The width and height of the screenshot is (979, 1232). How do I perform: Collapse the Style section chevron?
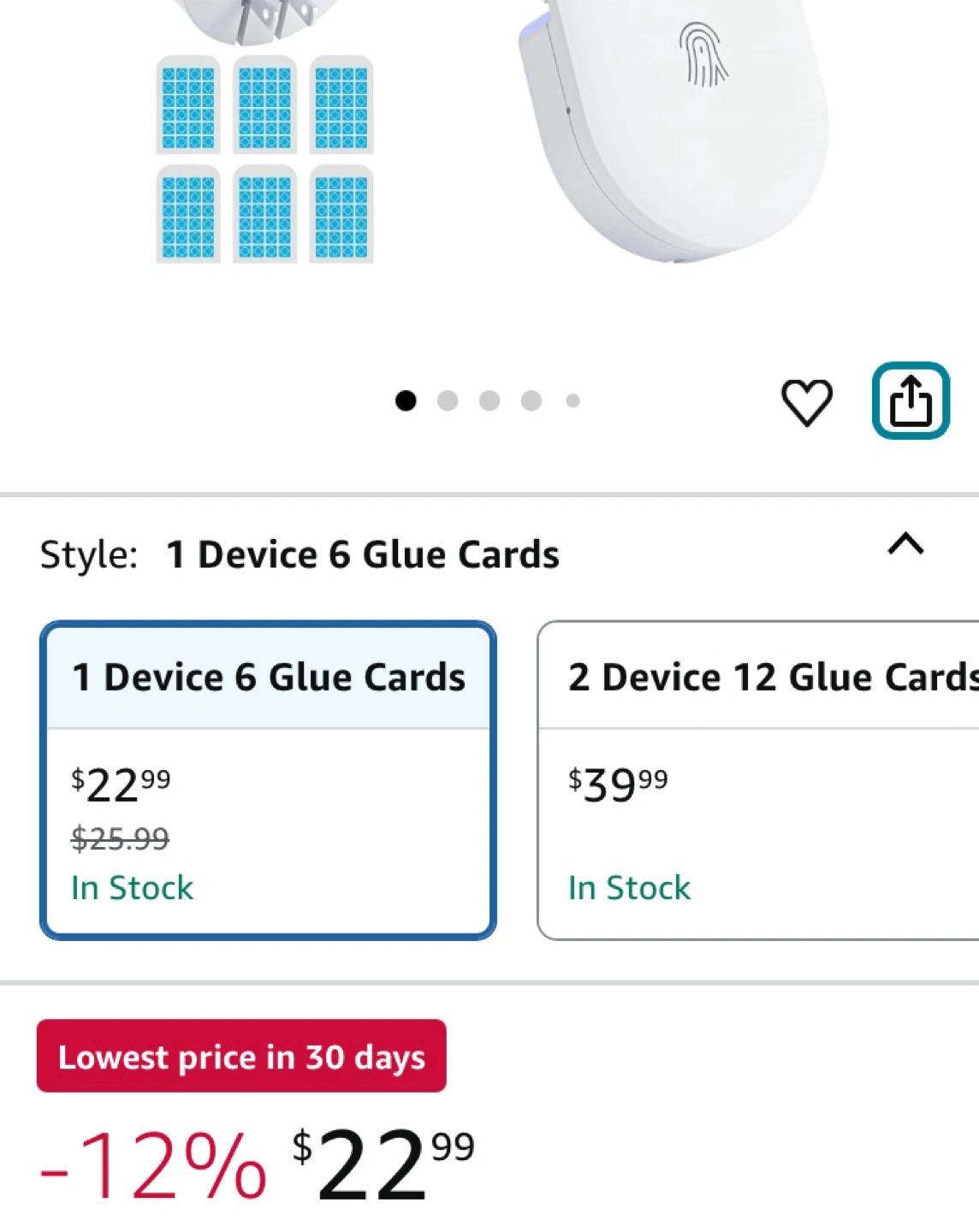click(x=905, y=544)
